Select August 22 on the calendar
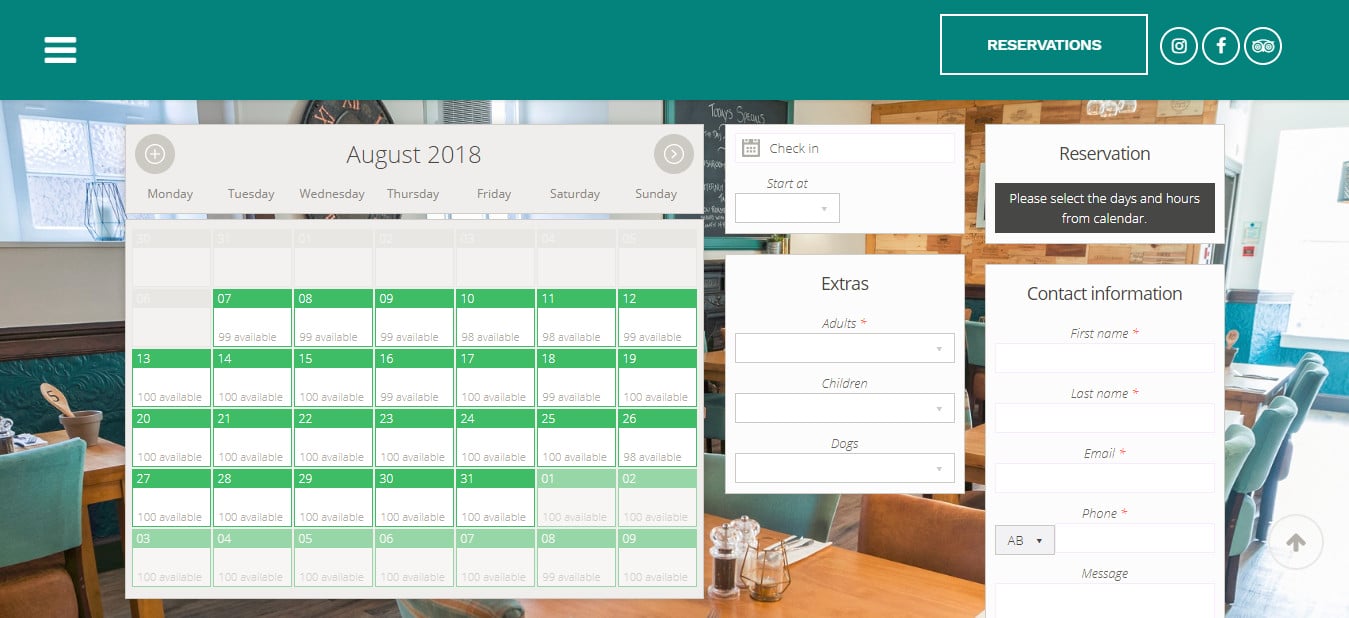This screenshot has height=618, width=1349. [x=333, y=438]
